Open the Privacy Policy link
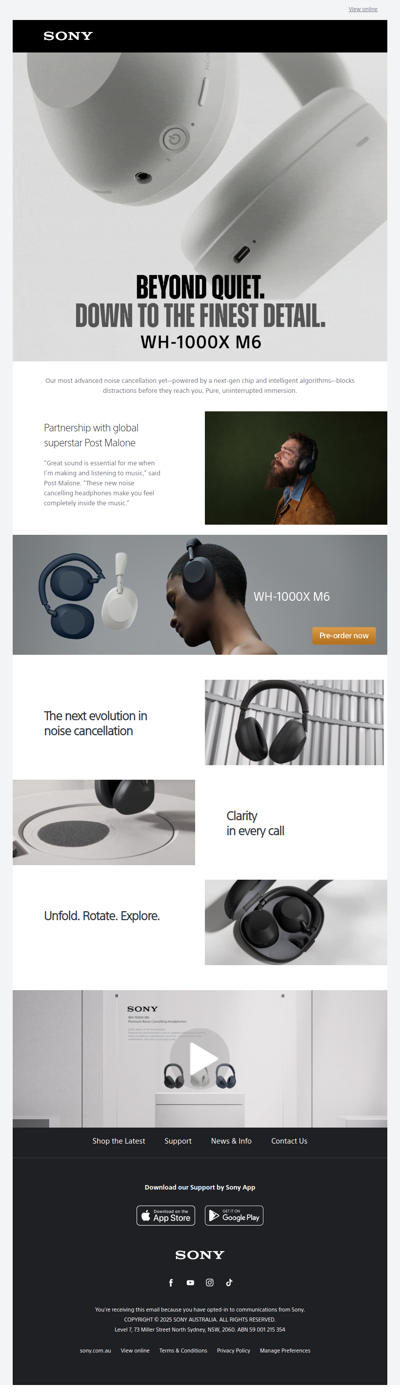Viewport: 400px width, 1396px height. [x=234, y=1350]
